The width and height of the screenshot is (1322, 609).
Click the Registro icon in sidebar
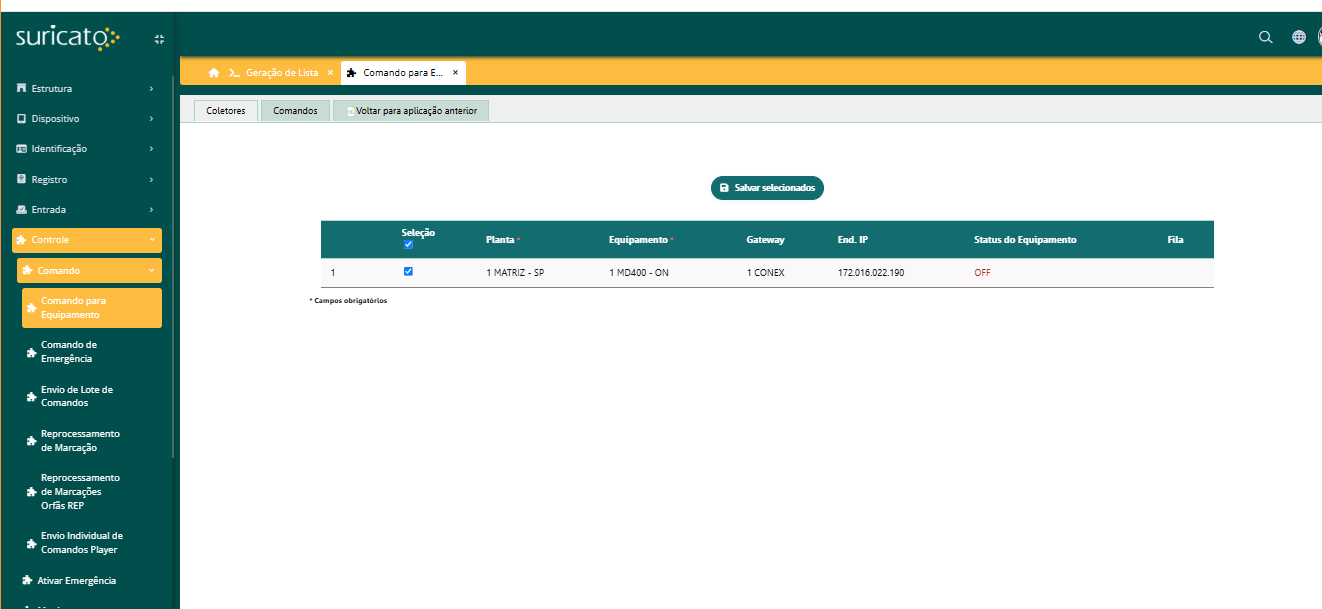[x=21, y=179]
